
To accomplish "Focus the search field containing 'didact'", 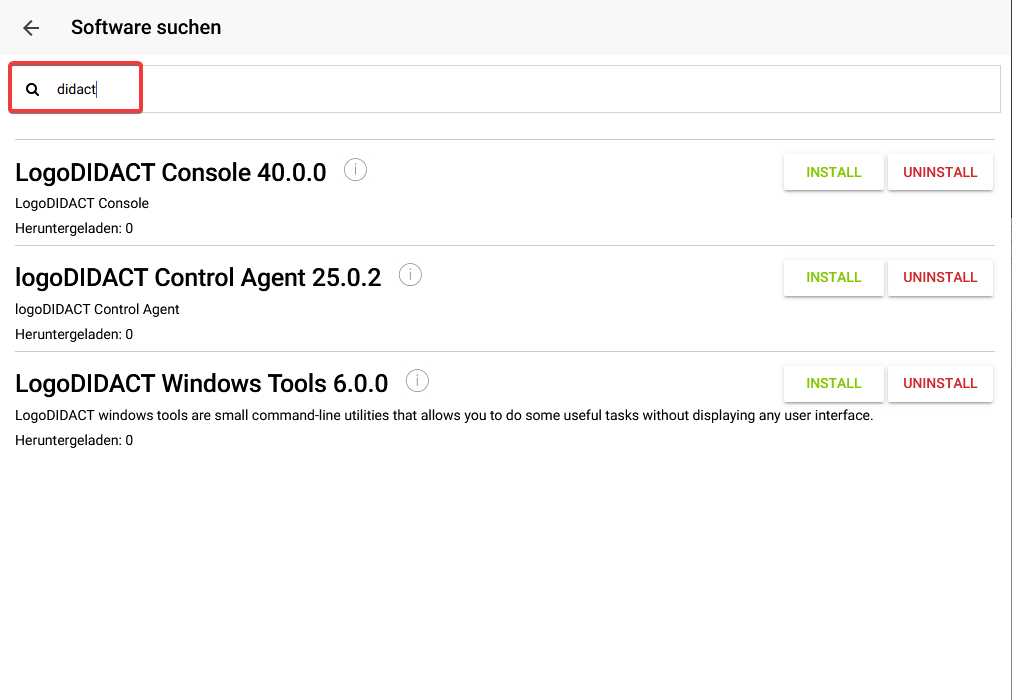I will [506, 89].
